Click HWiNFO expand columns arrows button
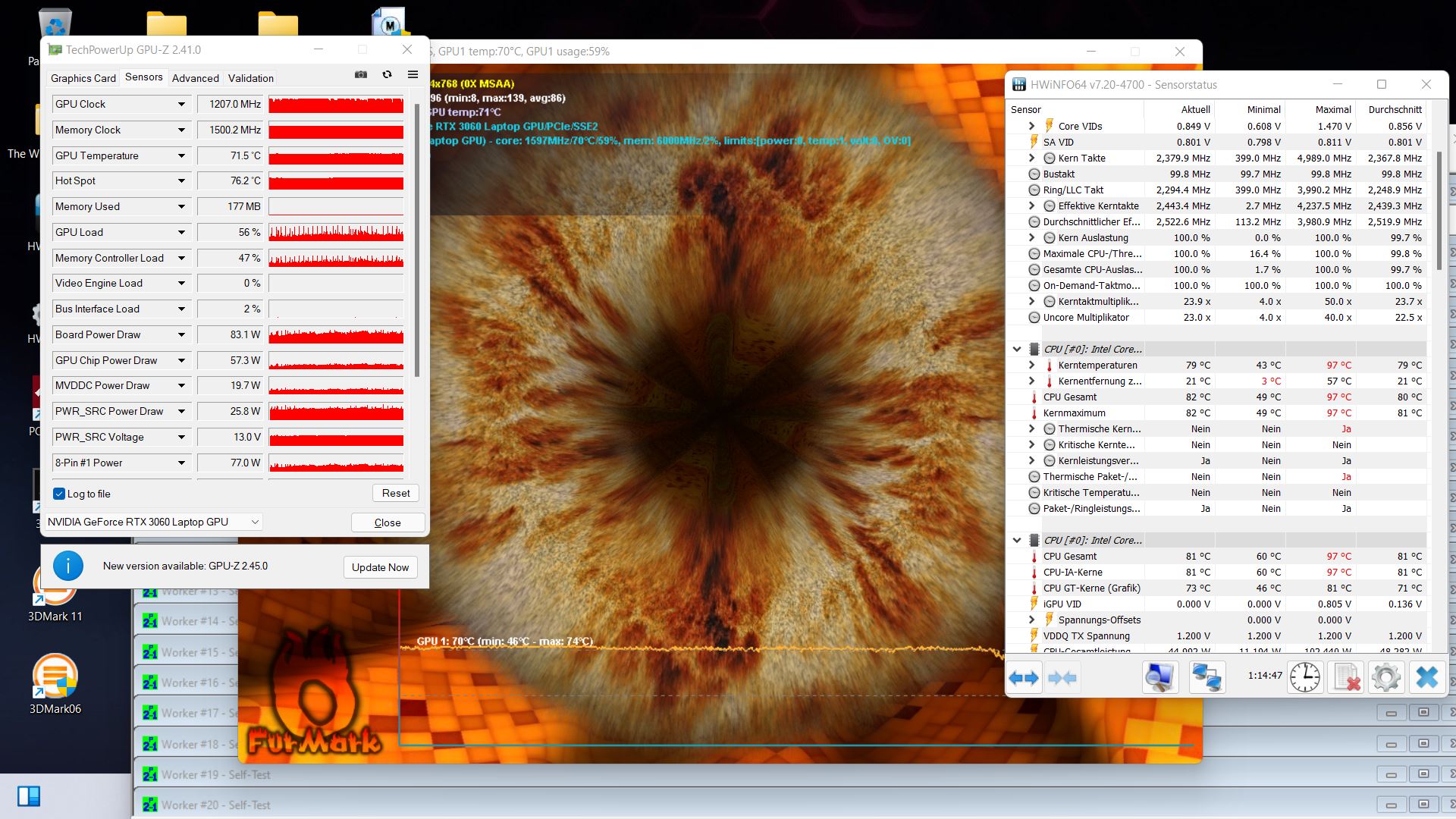 [x=1024, y=677]
